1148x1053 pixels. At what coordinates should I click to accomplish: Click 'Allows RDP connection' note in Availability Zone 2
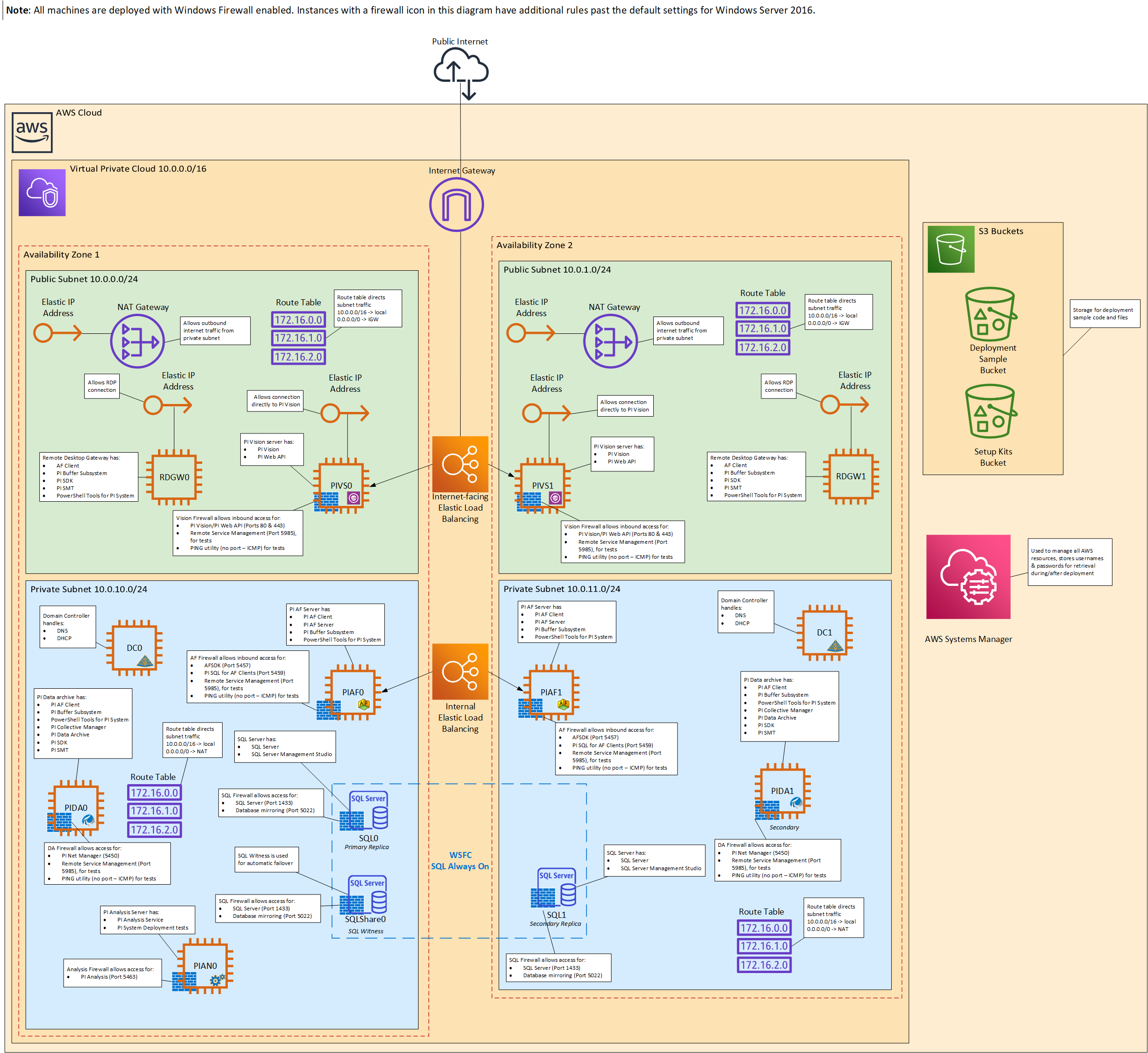coord(779,386)
